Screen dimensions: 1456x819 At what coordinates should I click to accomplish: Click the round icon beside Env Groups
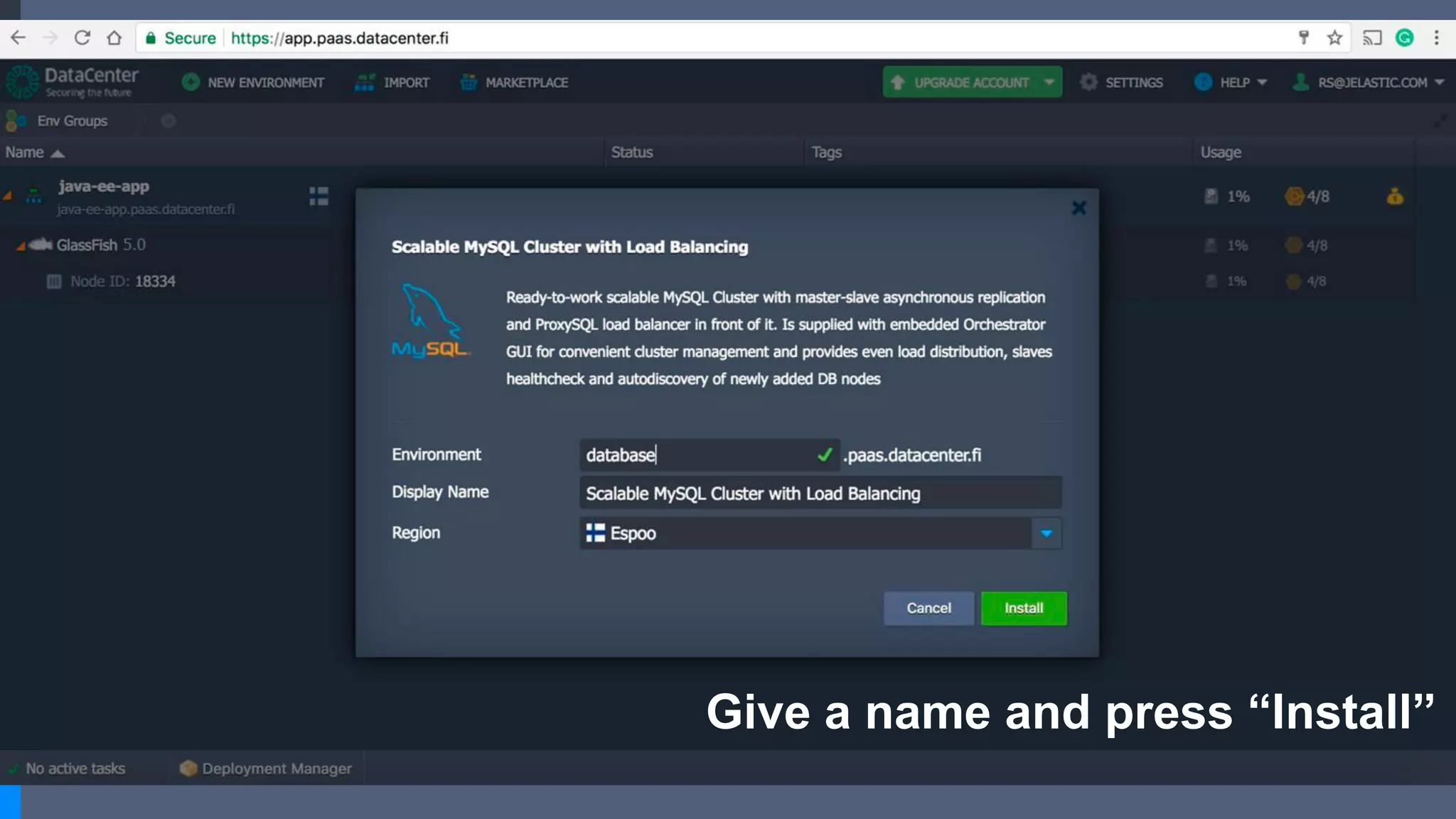[168, 121]
